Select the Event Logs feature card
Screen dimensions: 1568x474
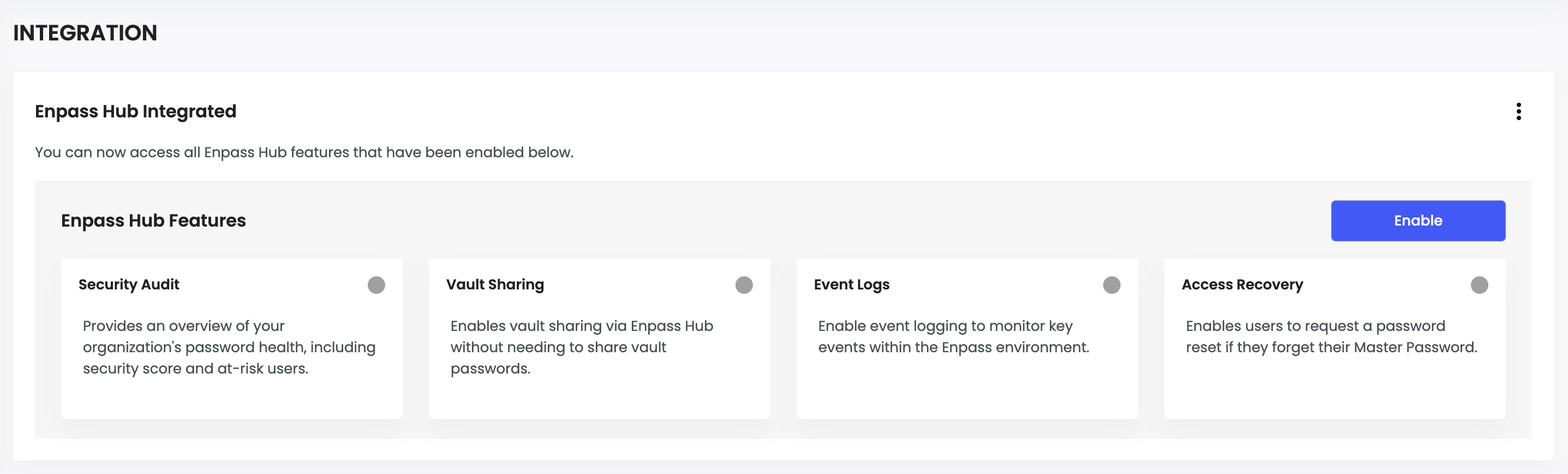[x=967, y=338]
